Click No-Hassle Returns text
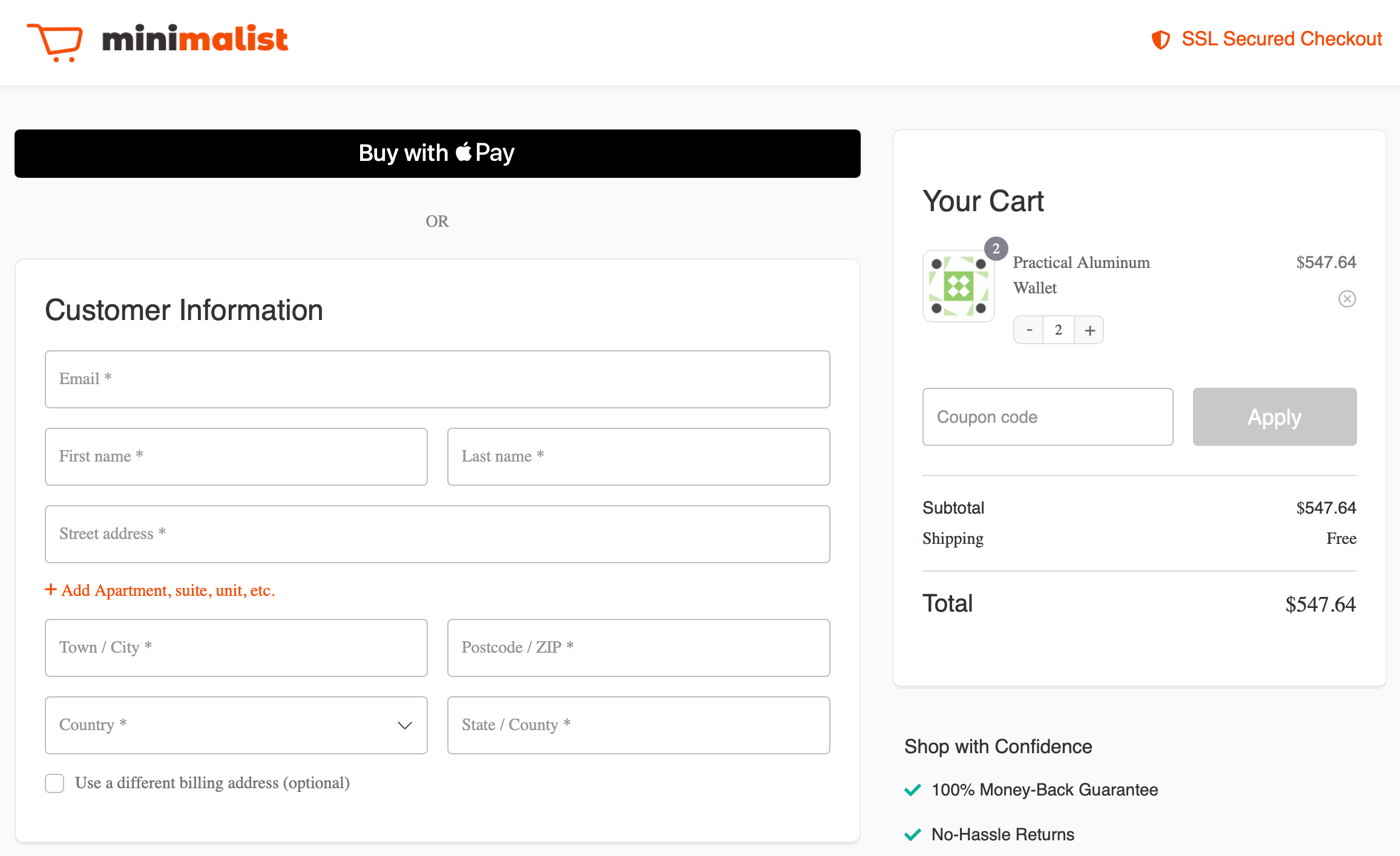1400x856 pixels. [x=1003, y=835]
